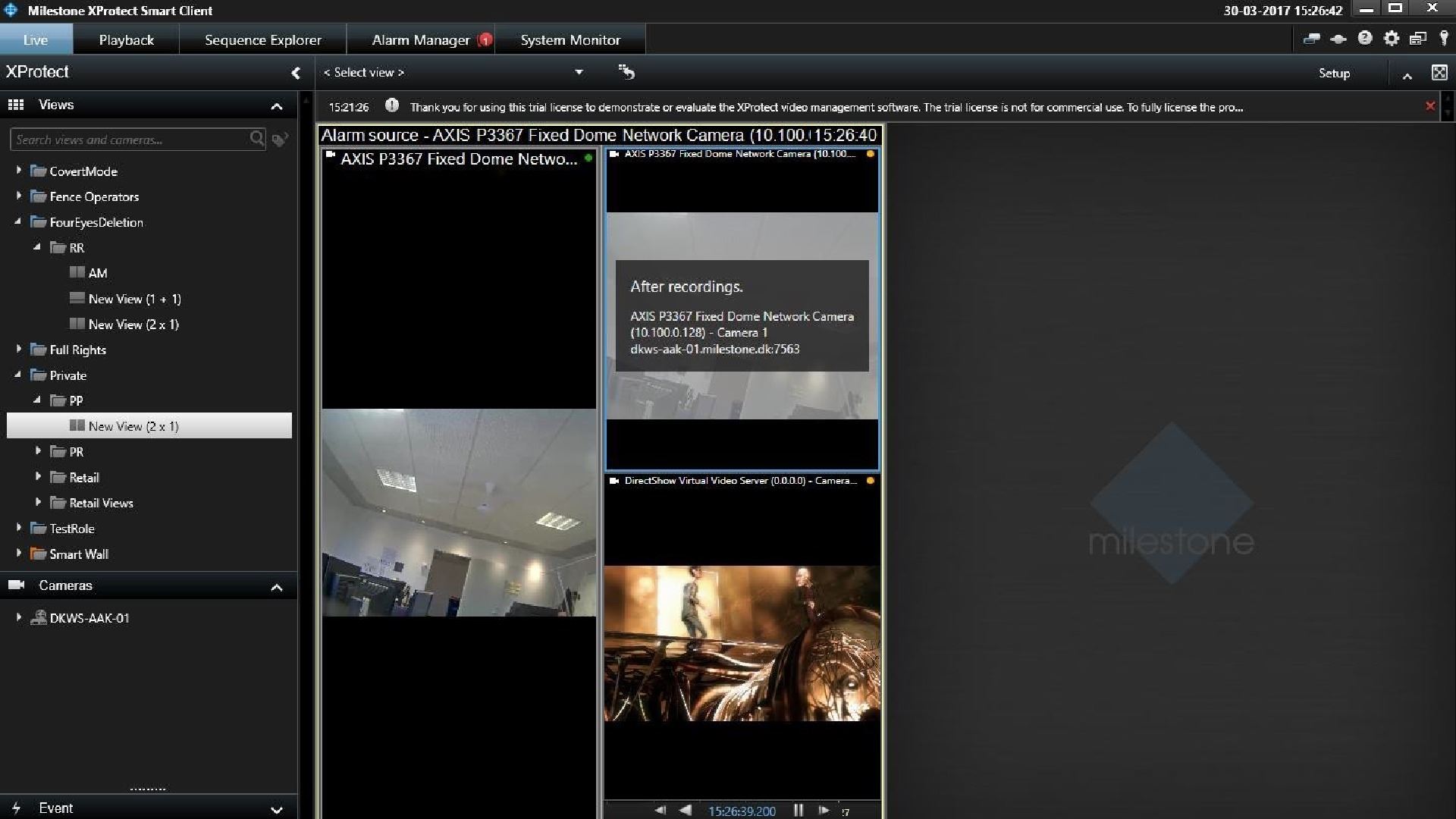Screen dimensions: 1456x819
Task: Click the Setup button
Action: 1334,73
